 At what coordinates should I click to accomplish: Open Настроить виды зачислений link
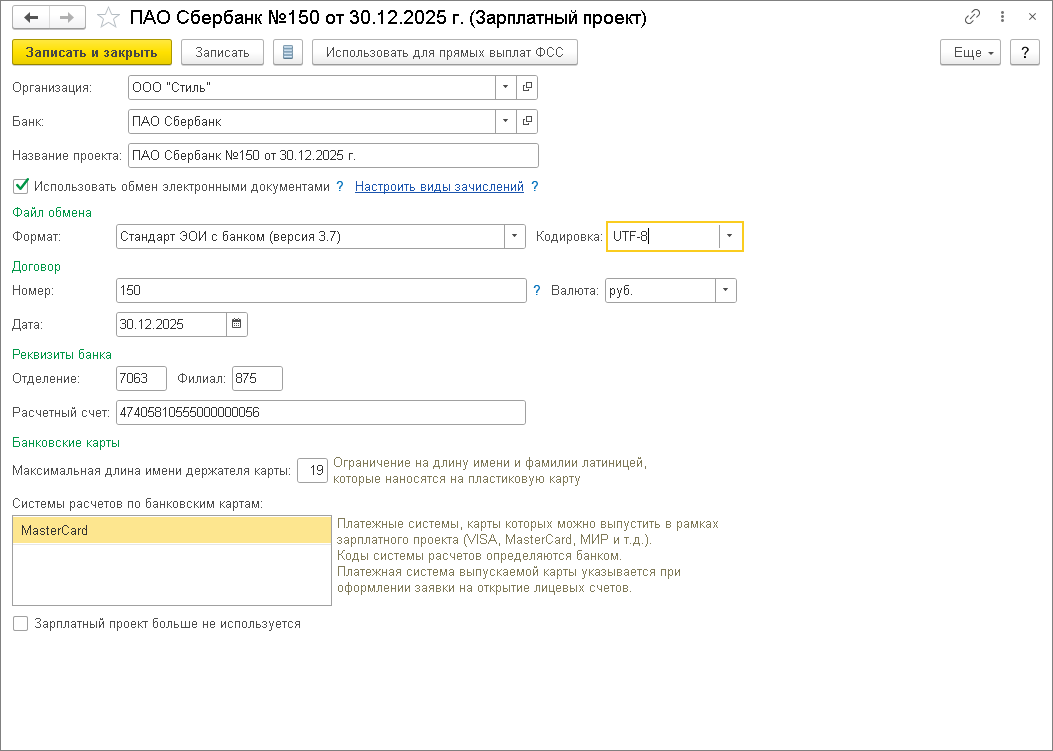click(439, 186)
